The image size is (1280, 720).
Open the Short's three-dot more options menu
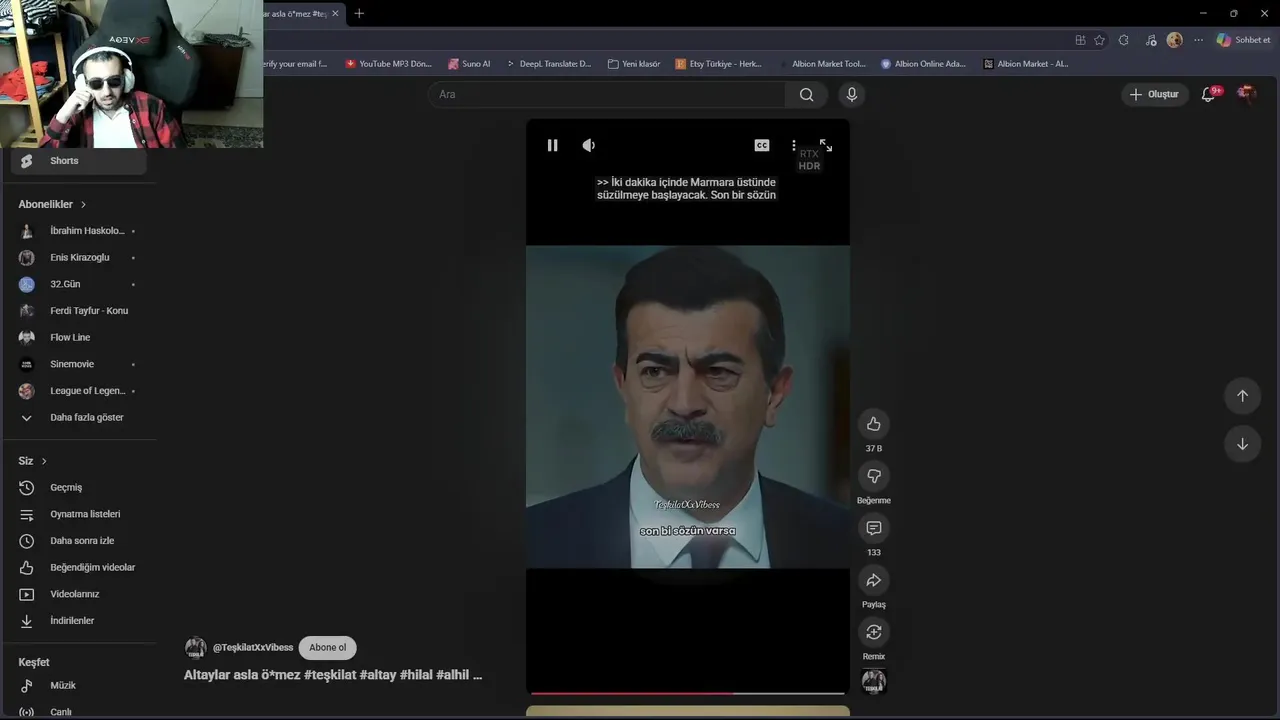(794, 145)
